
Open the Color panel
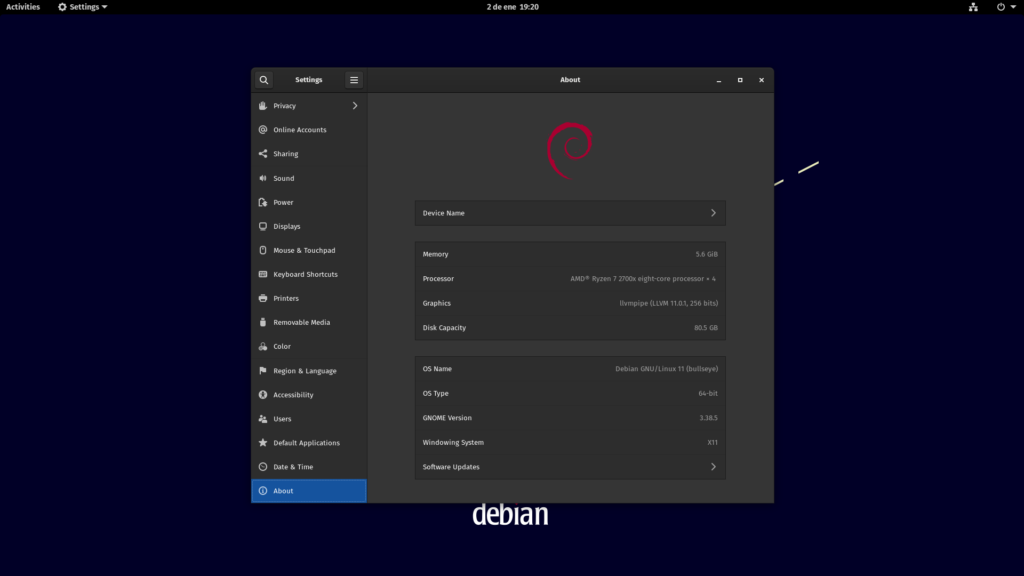(x=309, y=346)
